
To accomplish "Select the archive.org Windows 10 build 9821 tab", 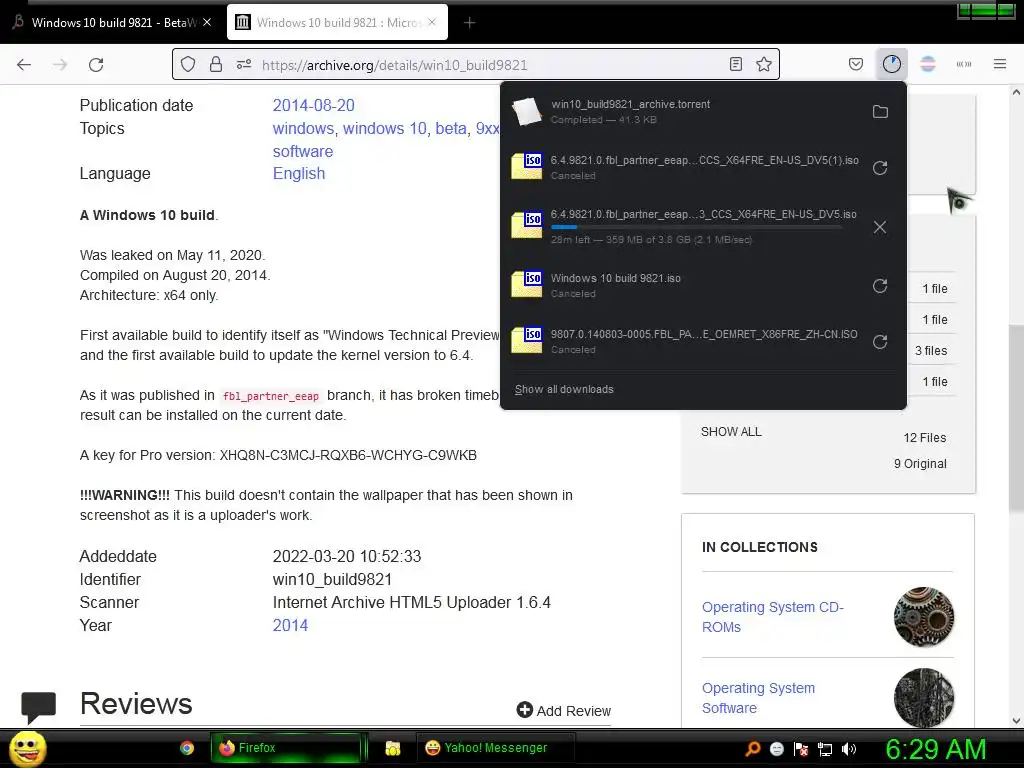I will pos(337,23).
